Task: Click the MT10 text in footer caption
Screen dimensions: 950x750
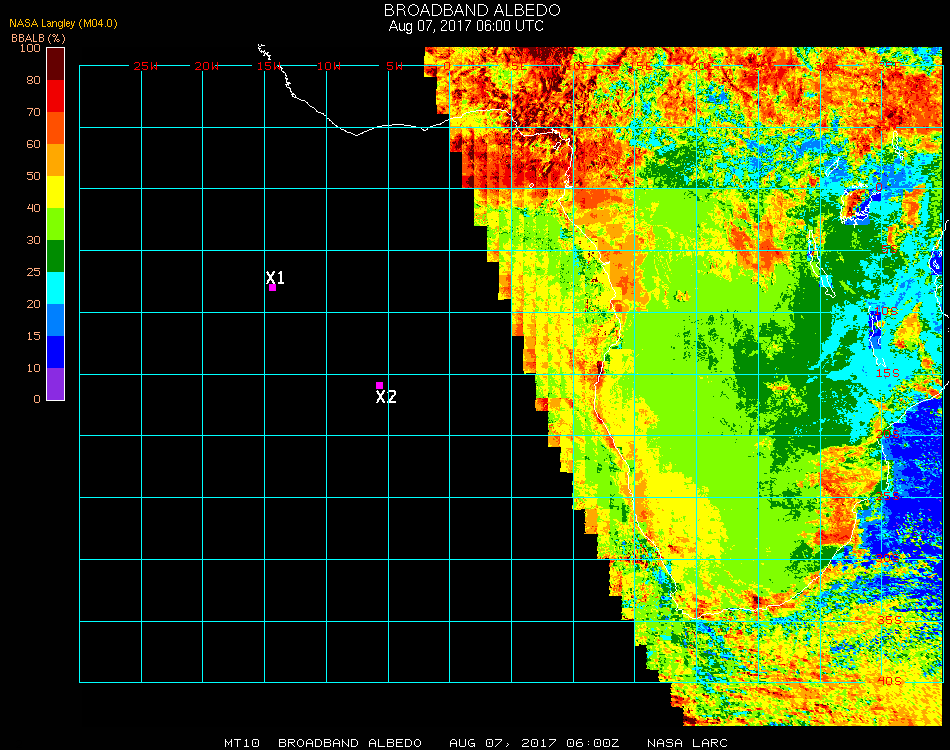Action: pyautogui.click(x=243, y=743)
